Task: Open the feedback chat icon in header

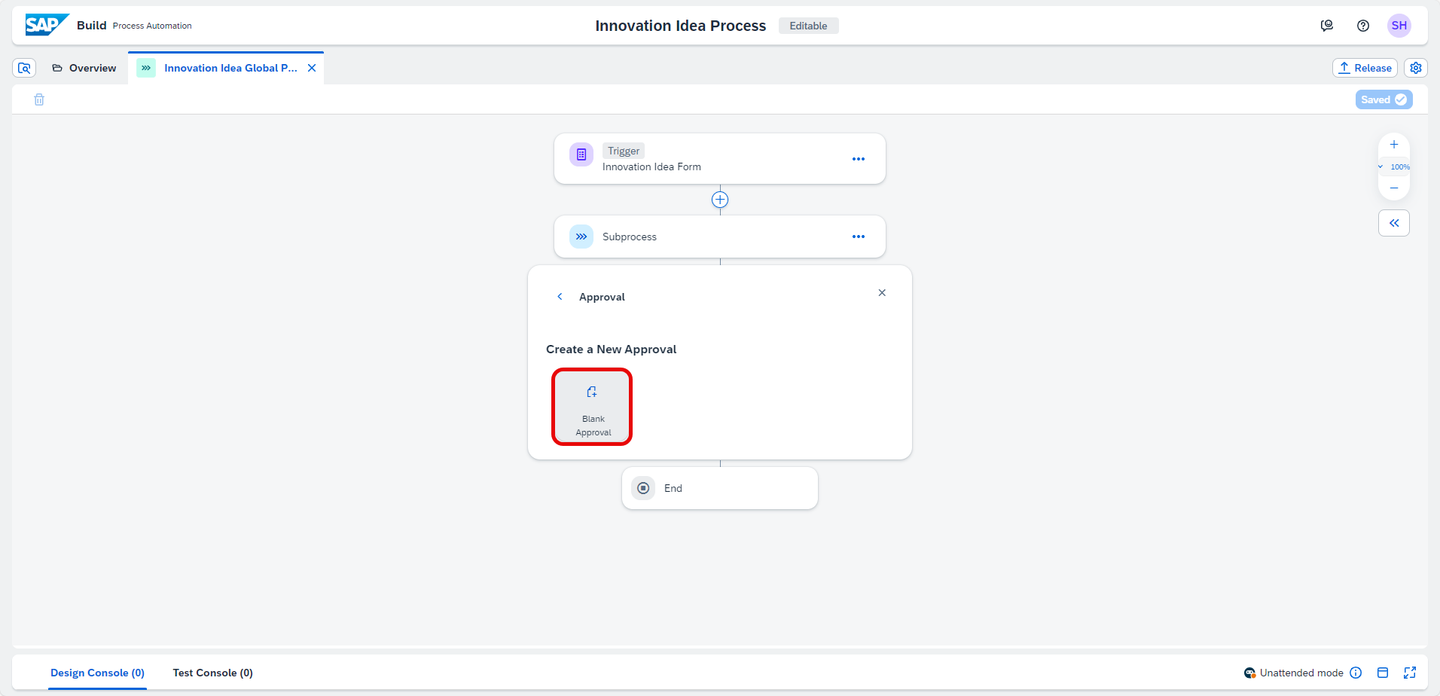Action: coord(1327,26)
